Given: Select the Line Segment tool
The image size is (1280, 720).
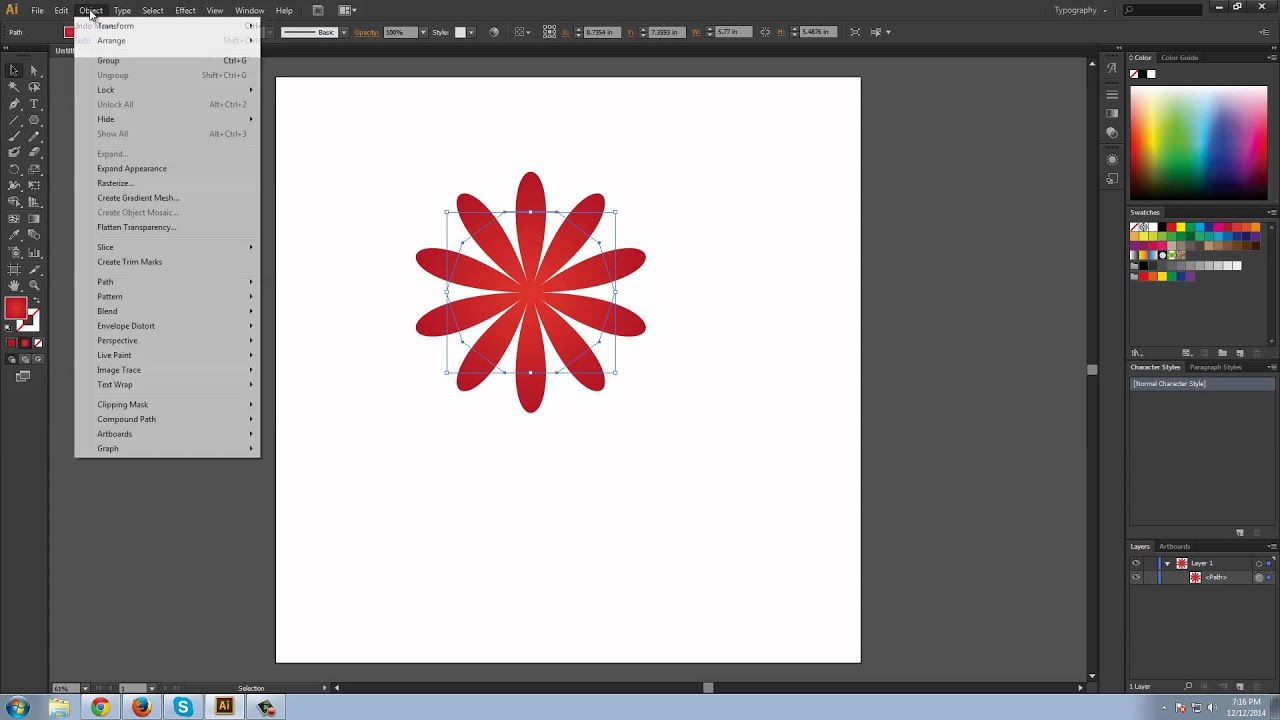Looking at the screenshot, I should click(14, 120).
